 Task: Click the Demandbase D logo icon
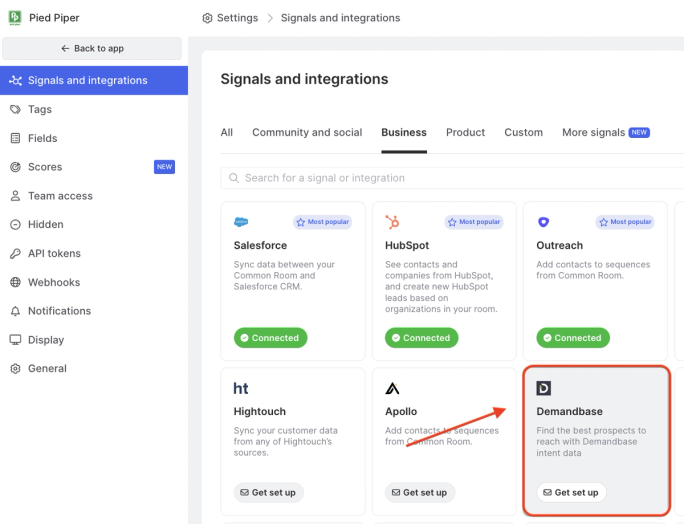click(x=544, y=388)
